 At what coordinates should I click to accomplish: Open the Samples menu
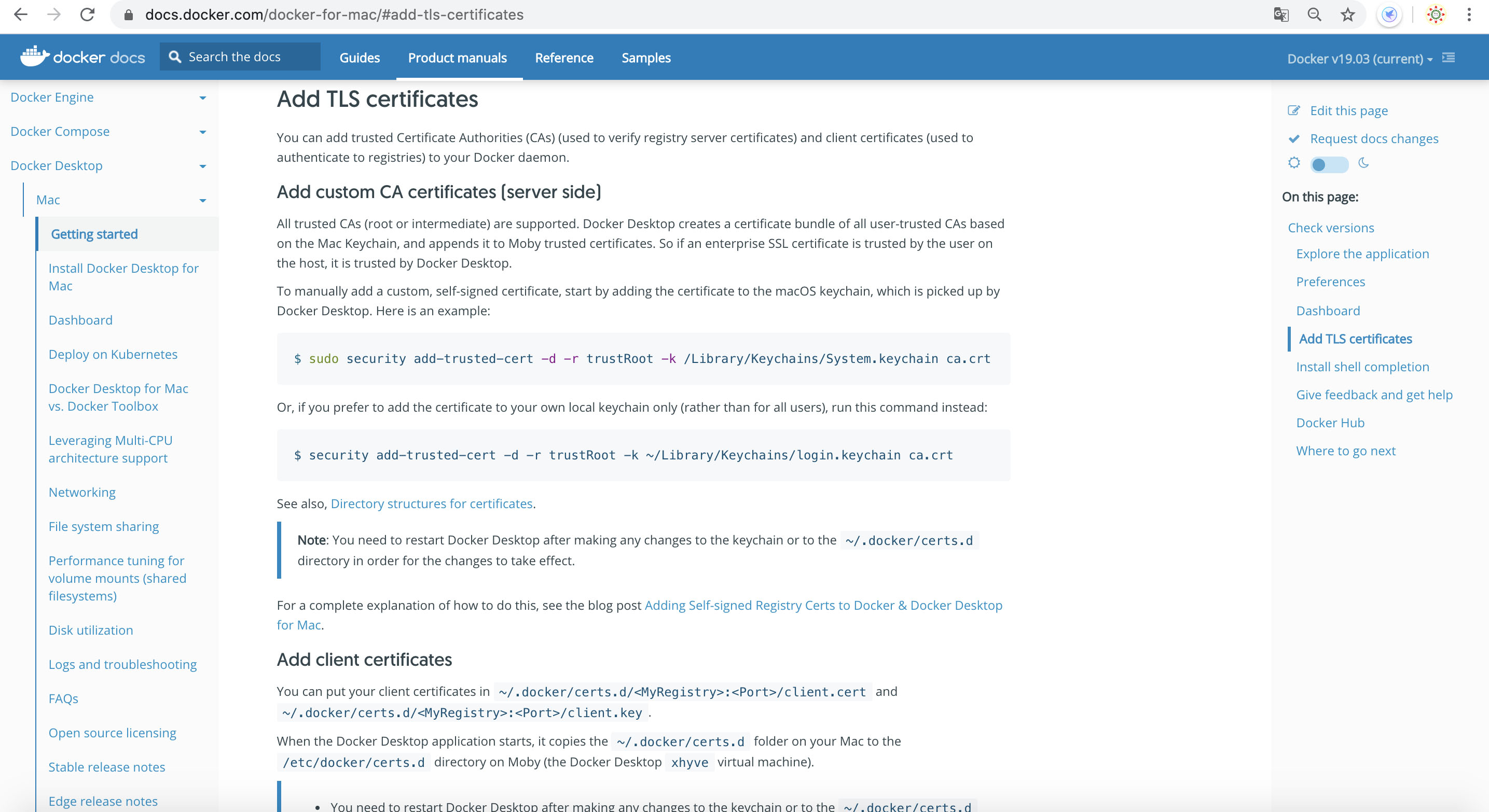[645, 58]
